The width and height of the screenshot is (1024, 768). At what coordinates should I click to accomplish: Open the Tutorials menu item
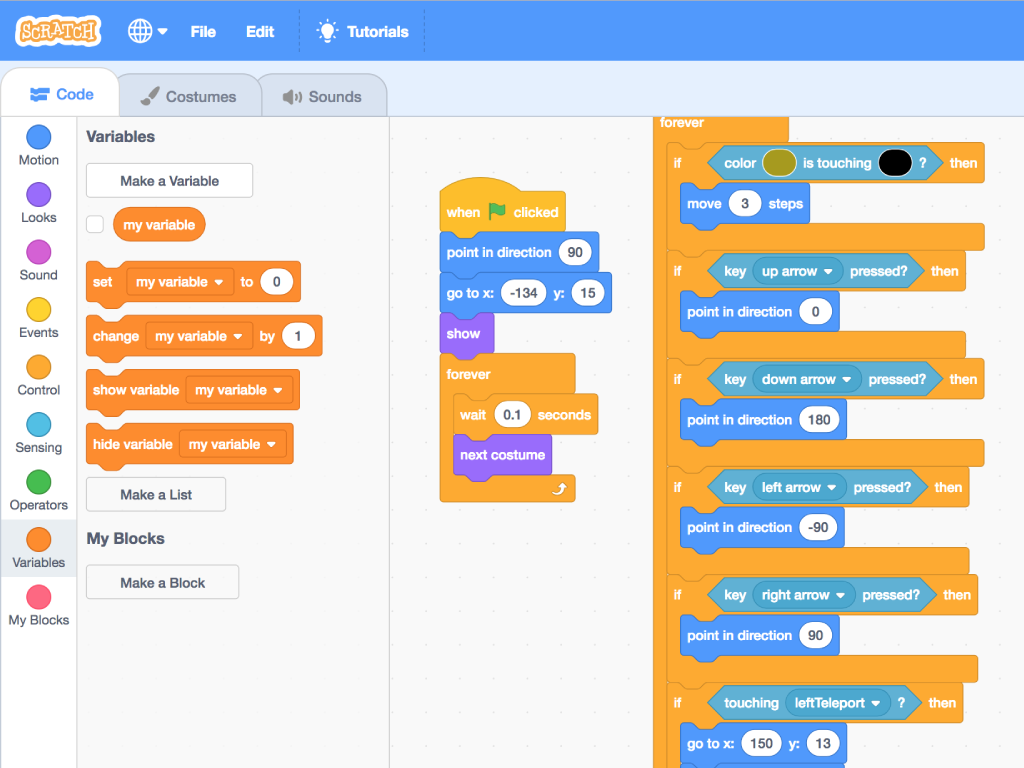362,31
